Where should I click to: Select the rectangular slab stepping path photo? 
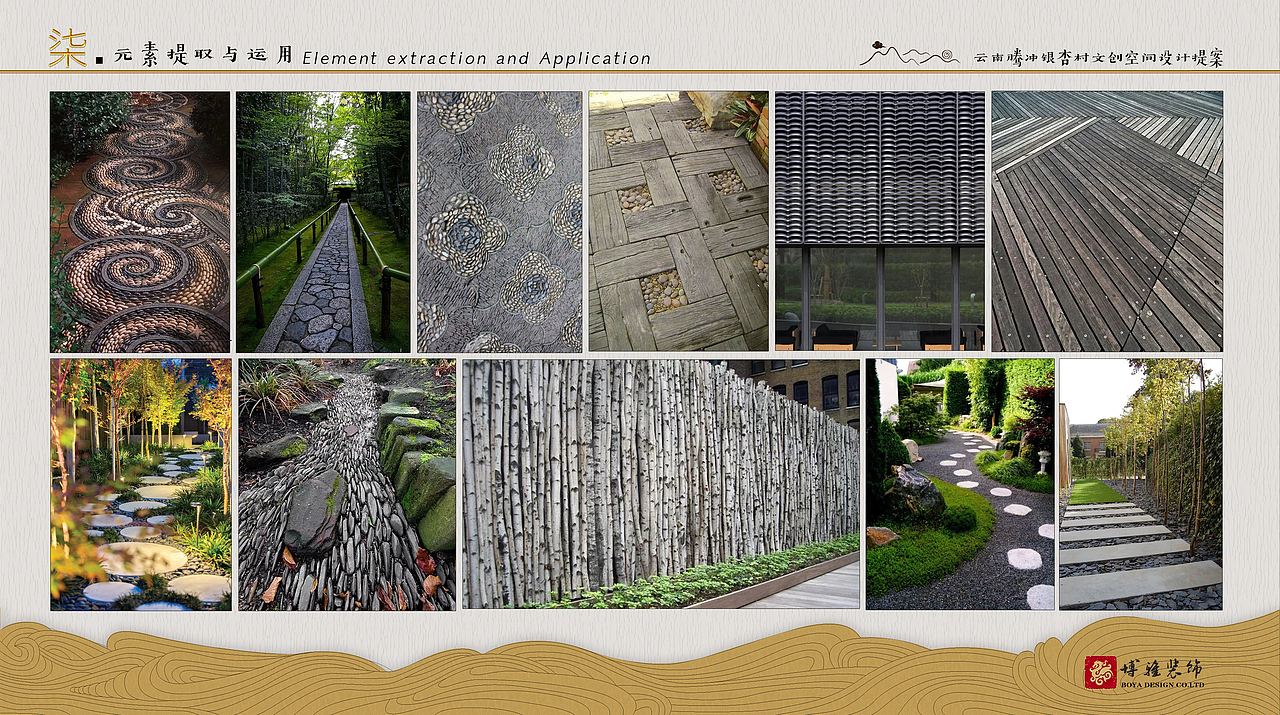(x=1141, y=484)
